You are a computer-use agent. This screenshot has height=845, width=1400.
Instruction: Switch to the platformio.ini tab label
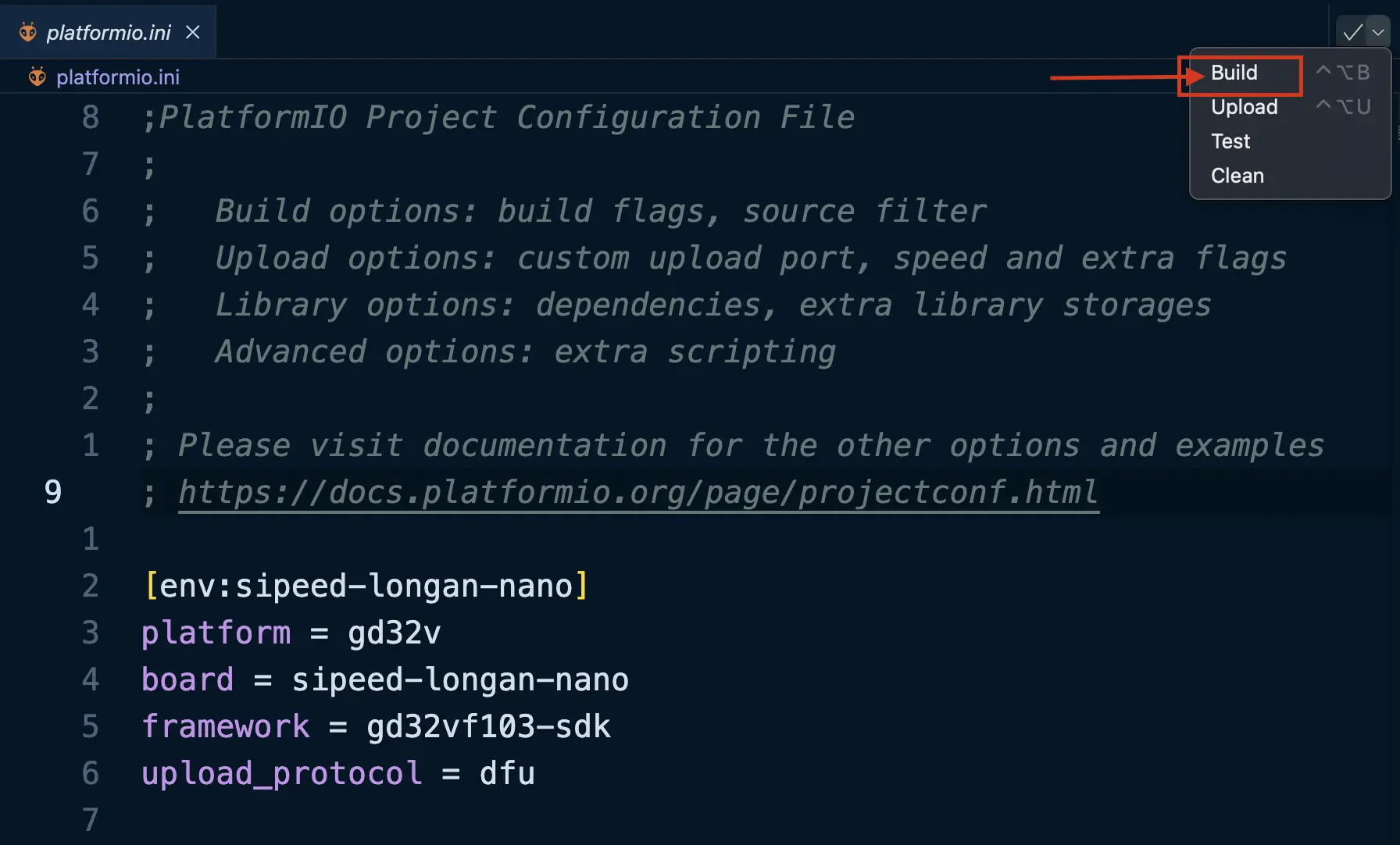click(109, 32)
